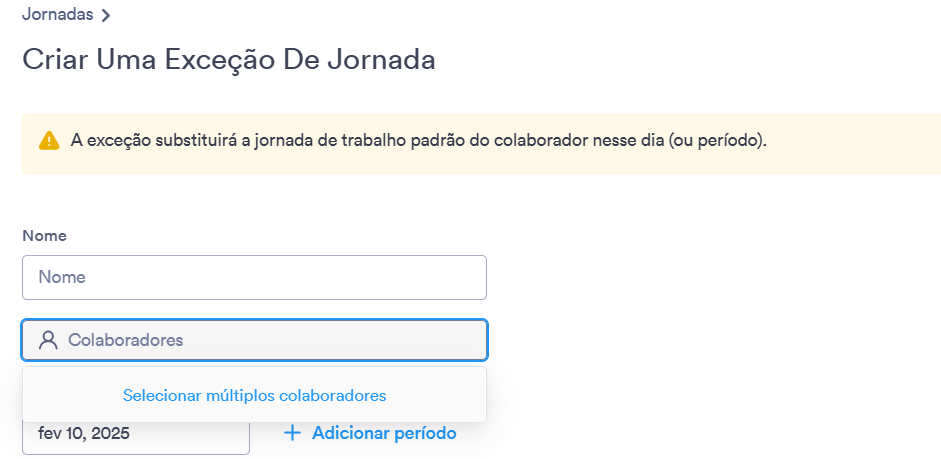Viewport: 941px width, 459px height.
Task: Click the Criar Uma Exceção De Jornada heading
Action: (229, 60)
